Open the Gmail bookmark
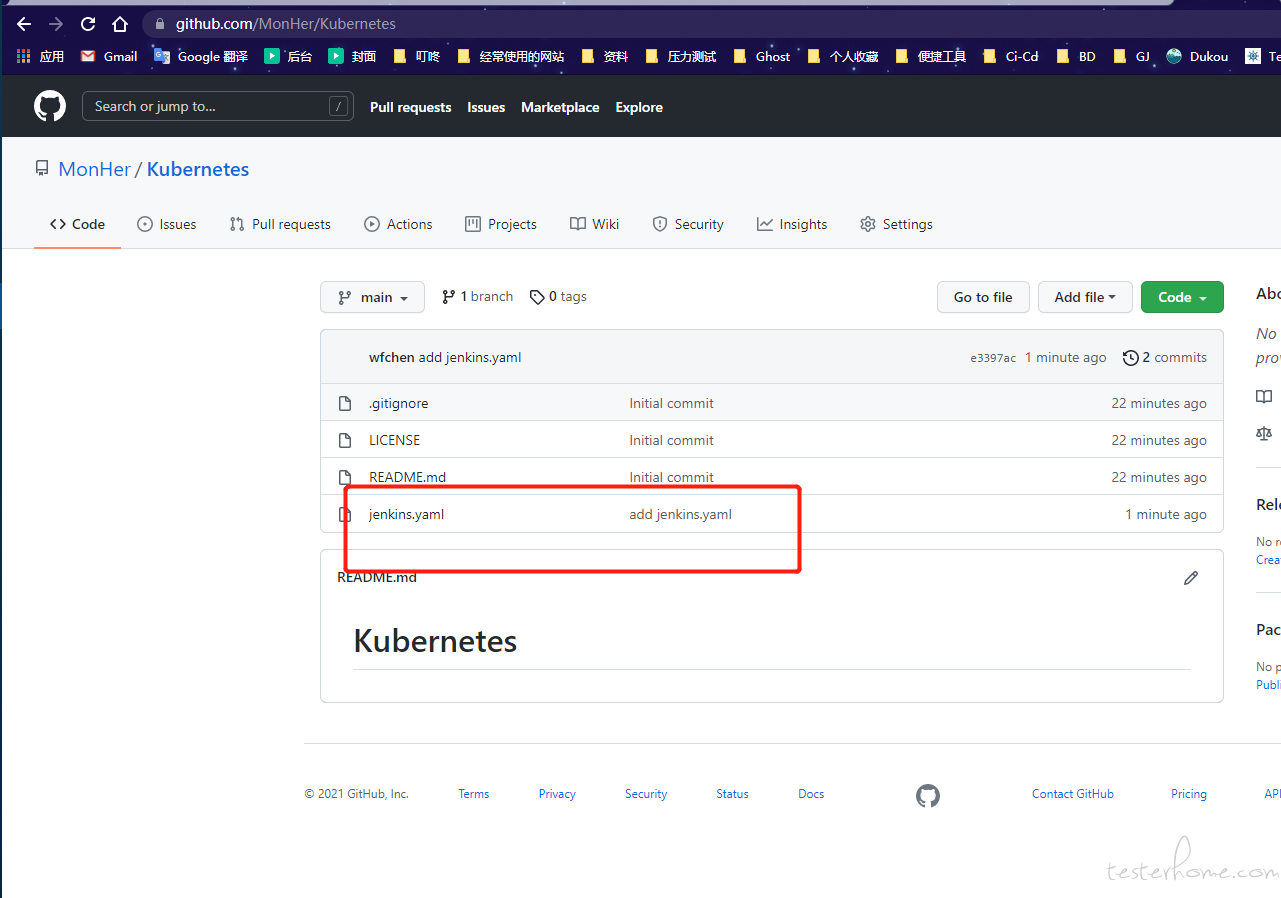This screenshot has width=1281, height=898. pos(109,56)
